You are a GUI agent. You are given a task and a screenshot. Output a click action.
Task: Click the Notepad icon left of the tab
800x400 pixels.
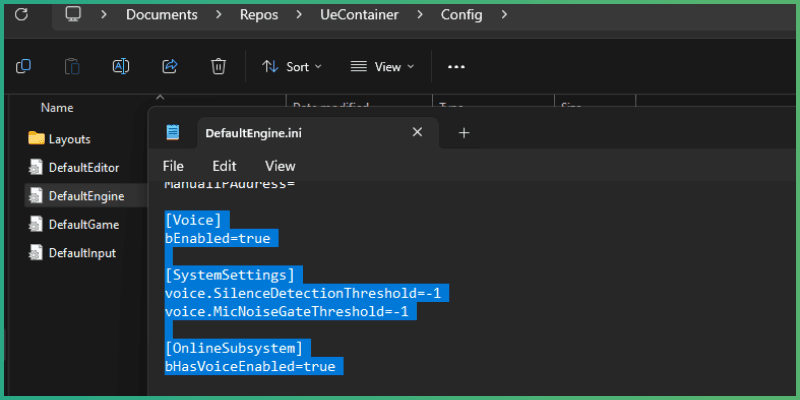point(173,133)
